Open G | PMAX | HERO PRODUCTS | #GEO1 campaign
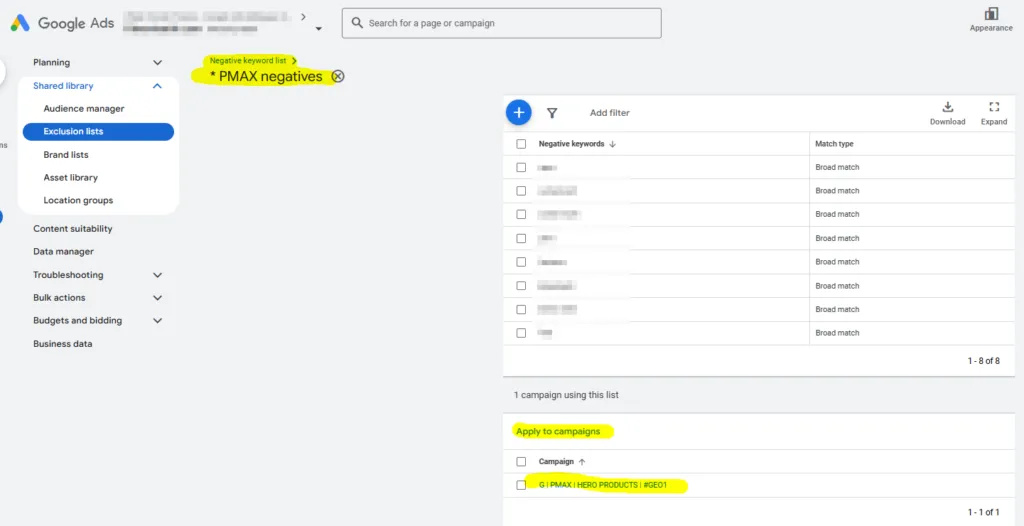1024x526 pixels. (603, 485)
